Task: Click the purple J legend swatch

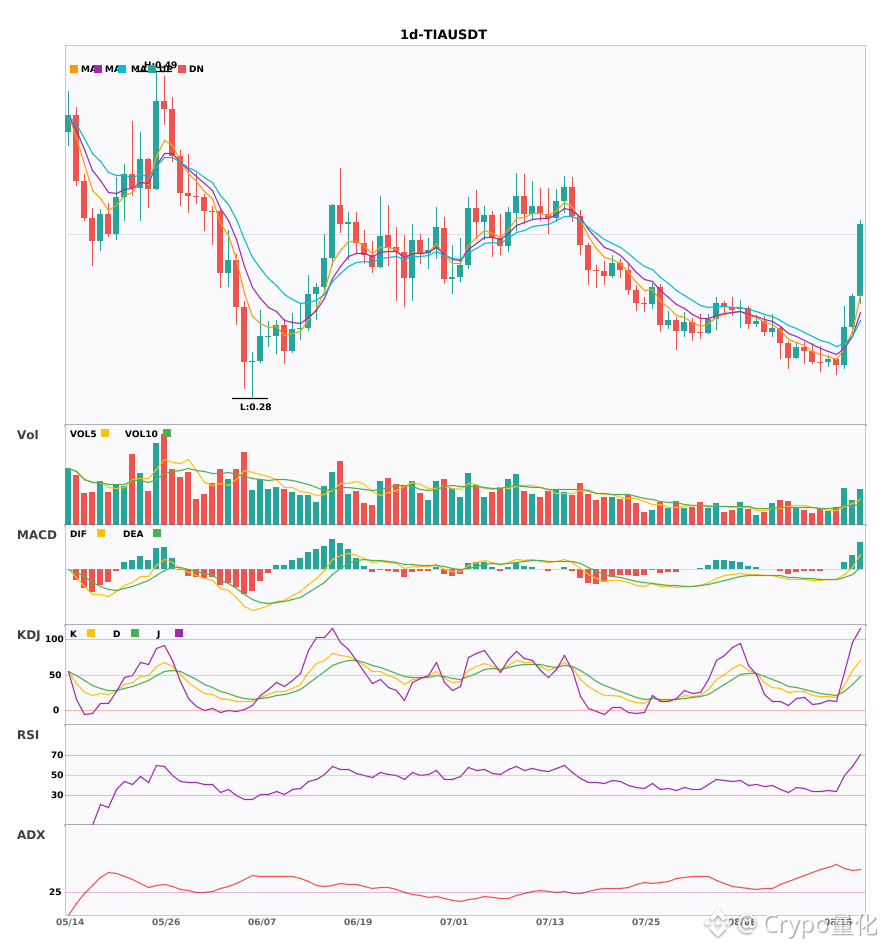Action: click(x=179, y=633)
